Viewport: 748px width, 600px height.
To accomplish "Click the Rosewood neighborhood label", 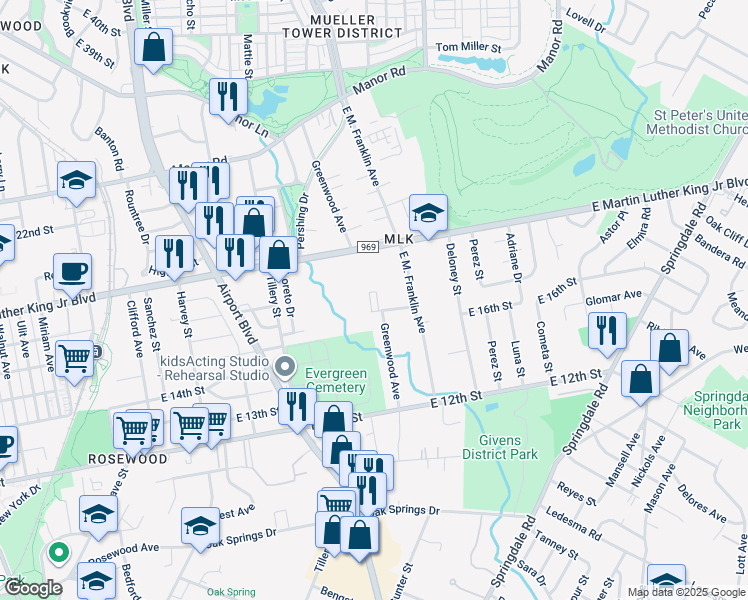I will tap(128, 459).
